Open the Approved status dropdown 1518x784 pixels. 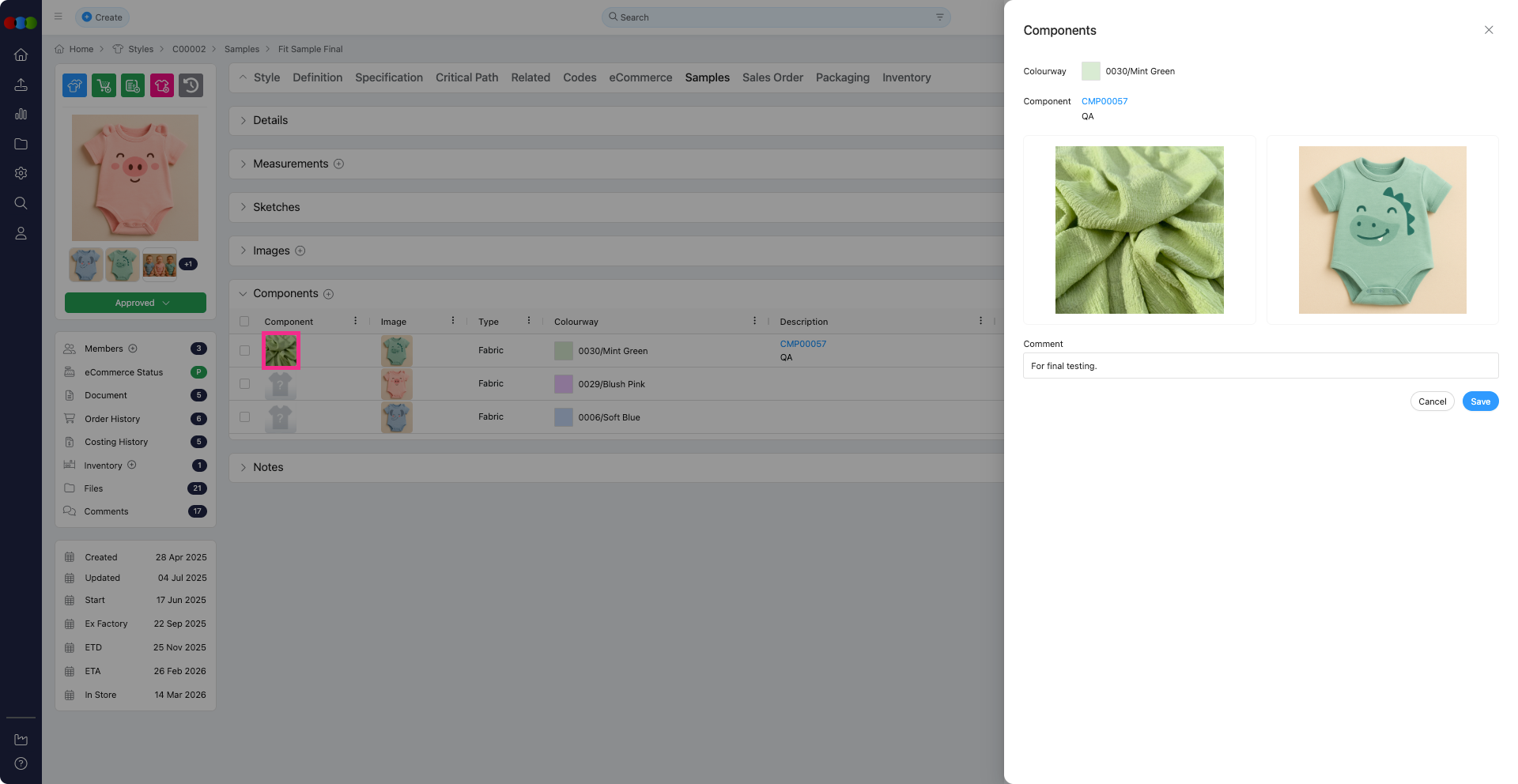click(135, 303)
